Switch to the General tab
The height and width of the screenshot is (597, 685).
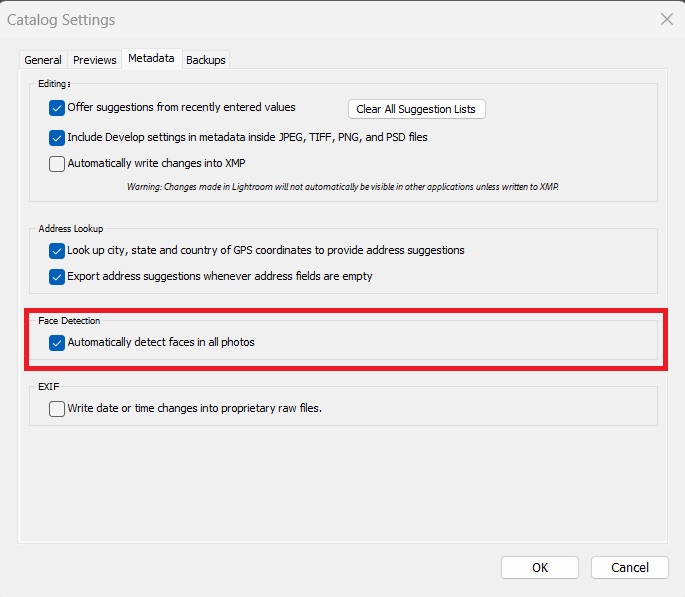tap(43, 60)
